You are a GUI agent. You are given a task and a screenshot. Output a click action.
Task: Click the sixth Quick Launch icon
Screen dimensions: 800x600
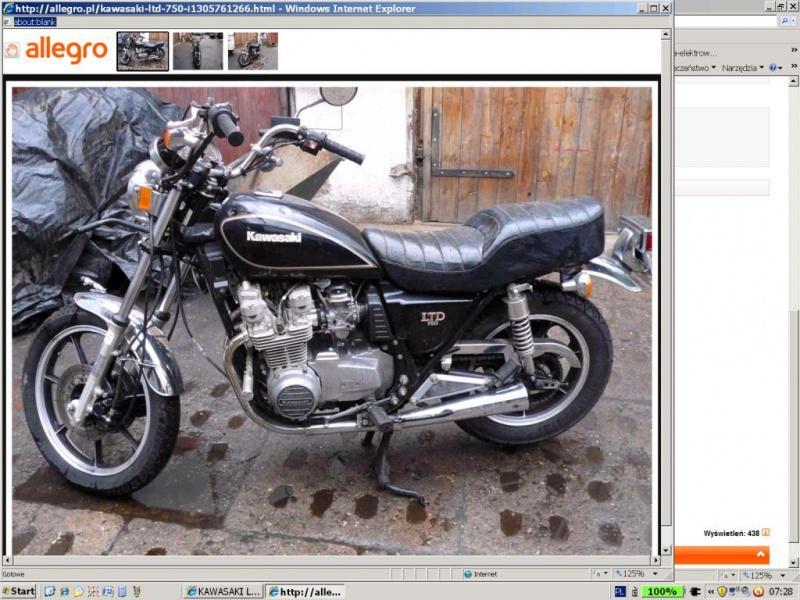click(122, 592)
